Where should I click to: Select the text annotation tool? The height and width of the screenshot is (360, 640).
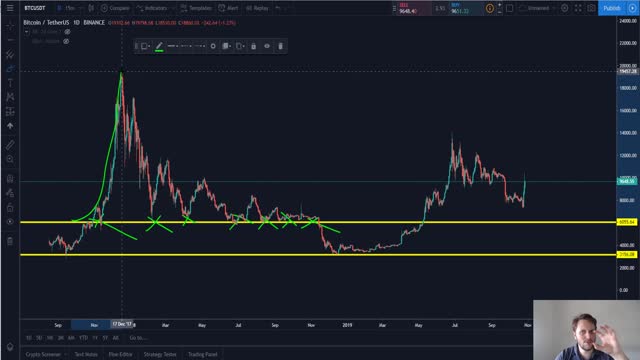[x=10, y=83]
